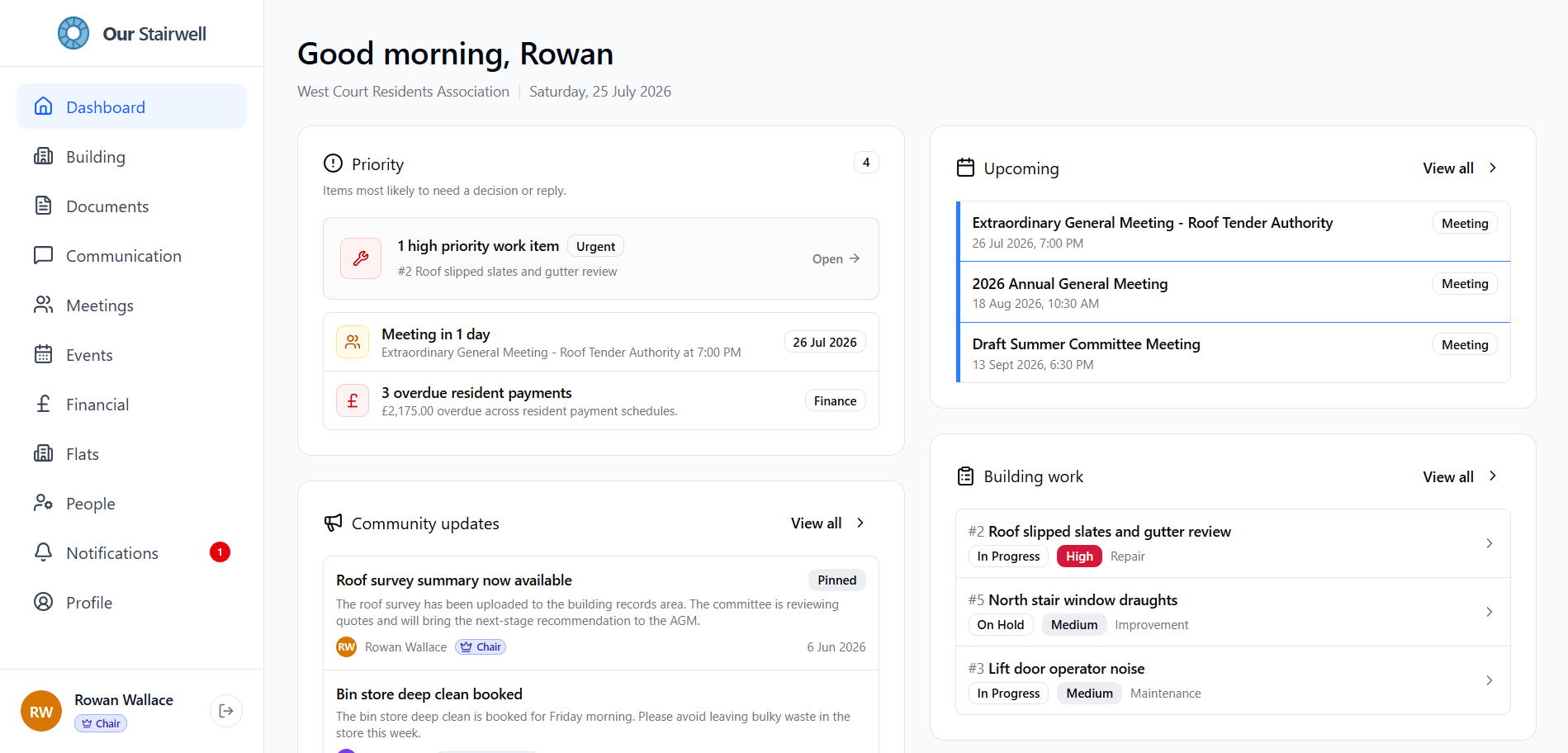The image size is (1568, 753).
Task: Click the wrench icon on urgent work item
Action: (361, 258)
